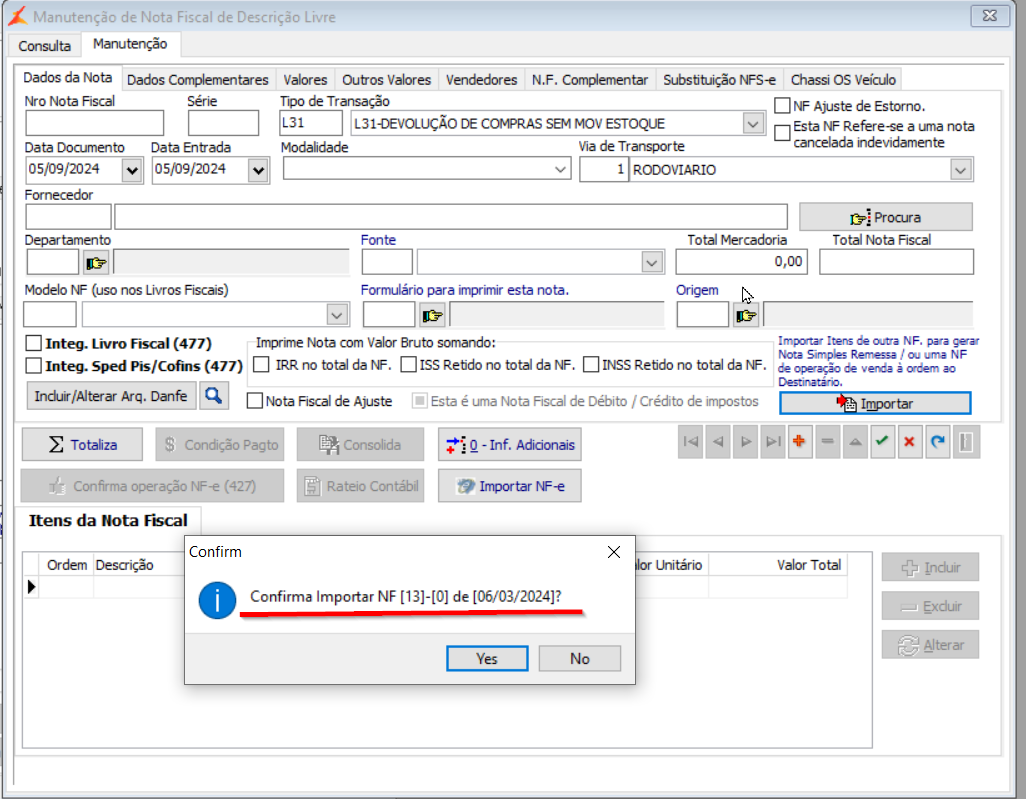Viewport: 1026px width, 799px height.
Task: Delete record minus navigator icon
Action: pos(828,442)
